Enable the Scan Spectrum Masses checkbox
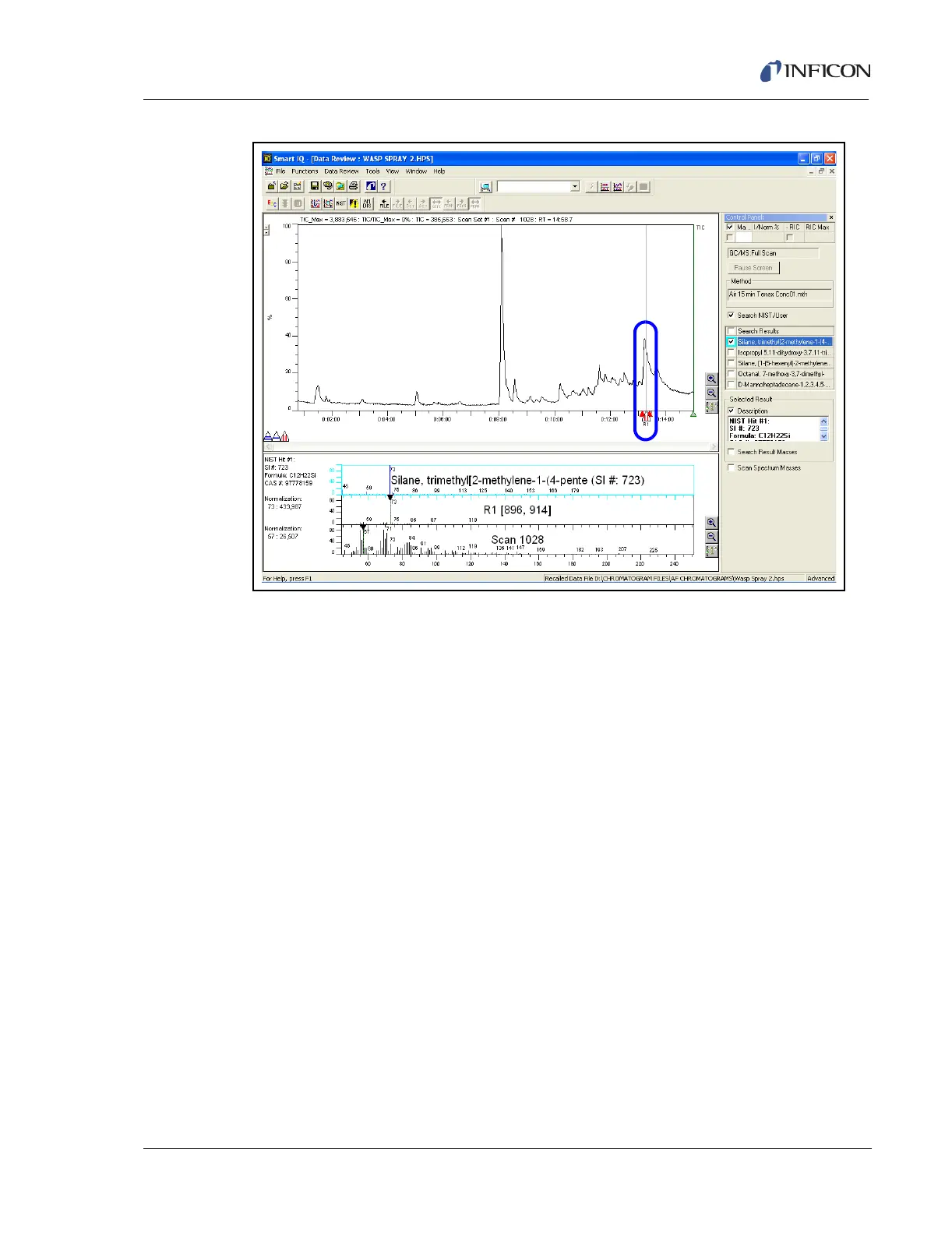Screen dimensions: 952x1234 pos(731,468)
